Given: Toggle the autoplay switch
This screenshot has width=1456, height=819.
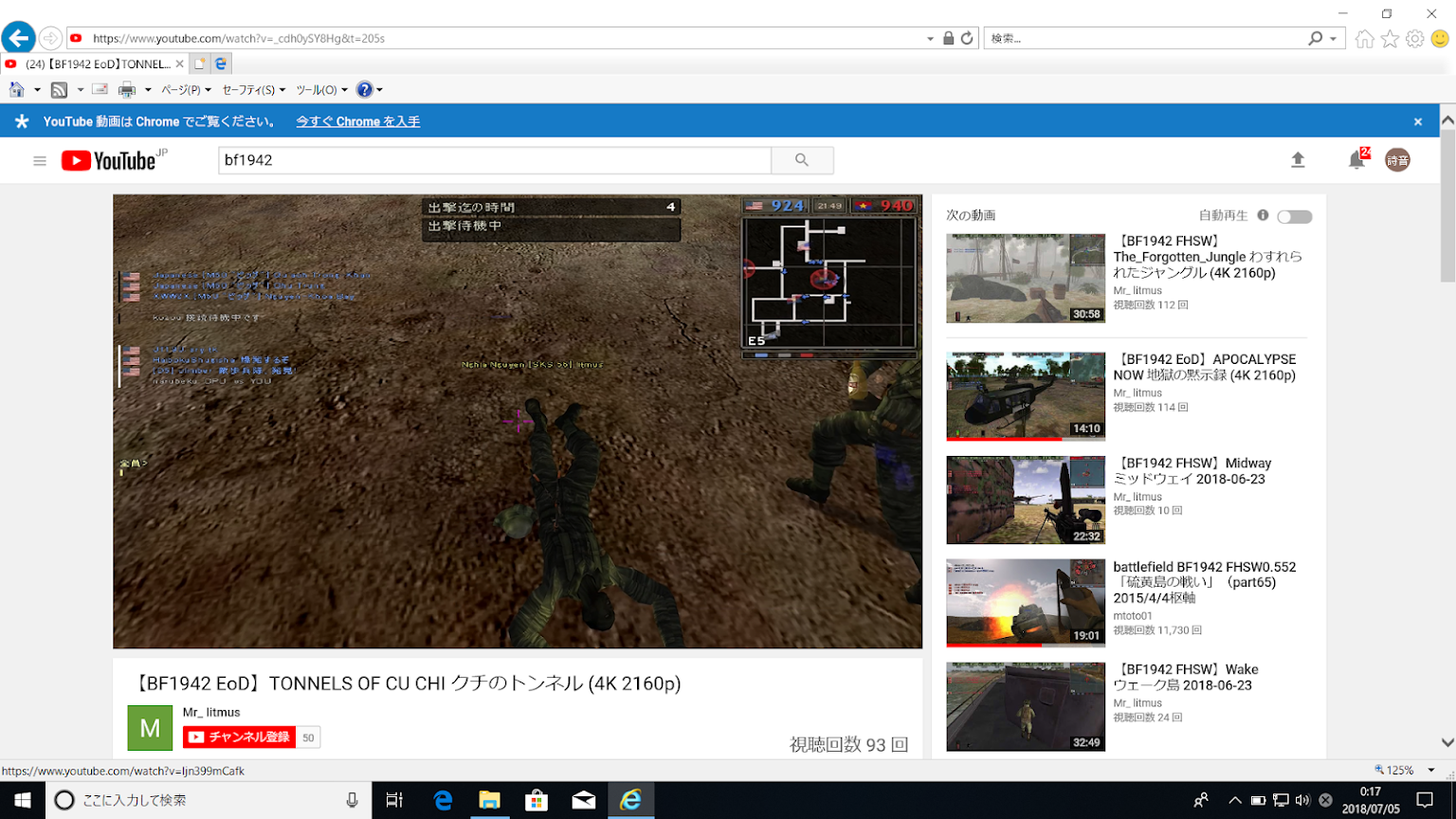Looking at the screenshot, I should pyautogui.click(x=1294, y=217).
